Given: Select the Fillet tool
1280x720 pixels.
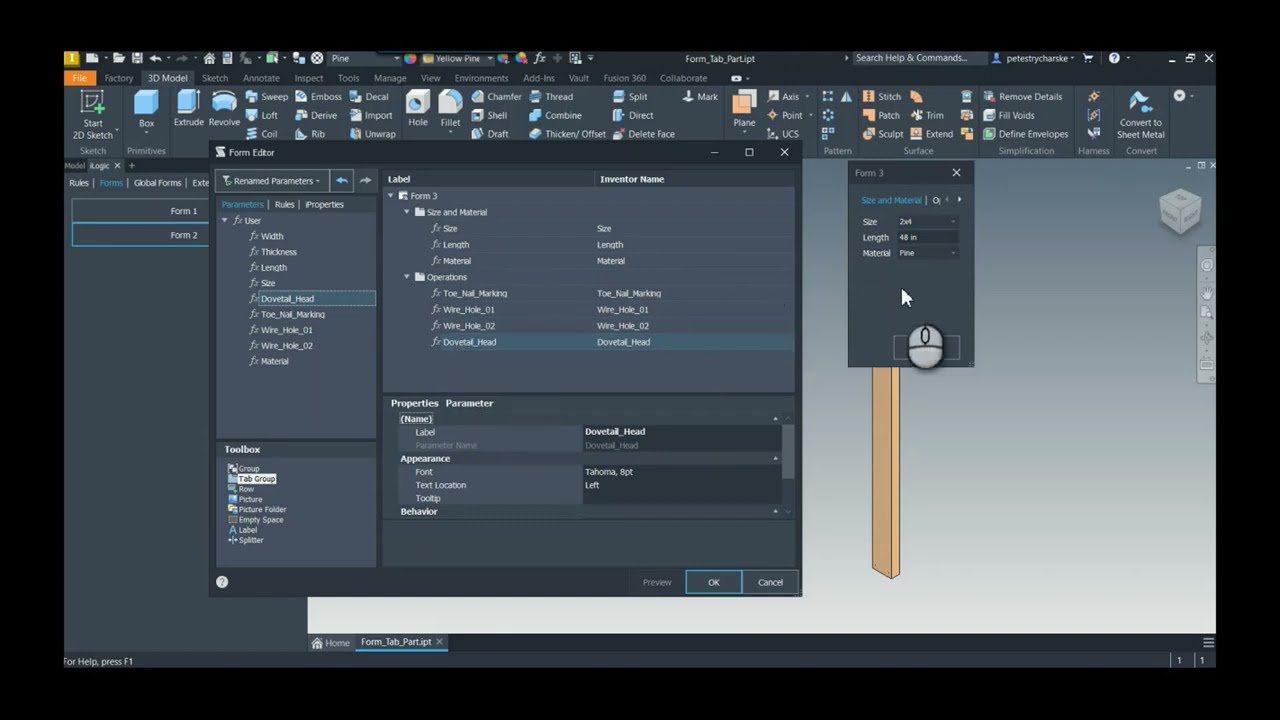Looking at the screenshot, I should pyautogui.click(x=450, y=110).
